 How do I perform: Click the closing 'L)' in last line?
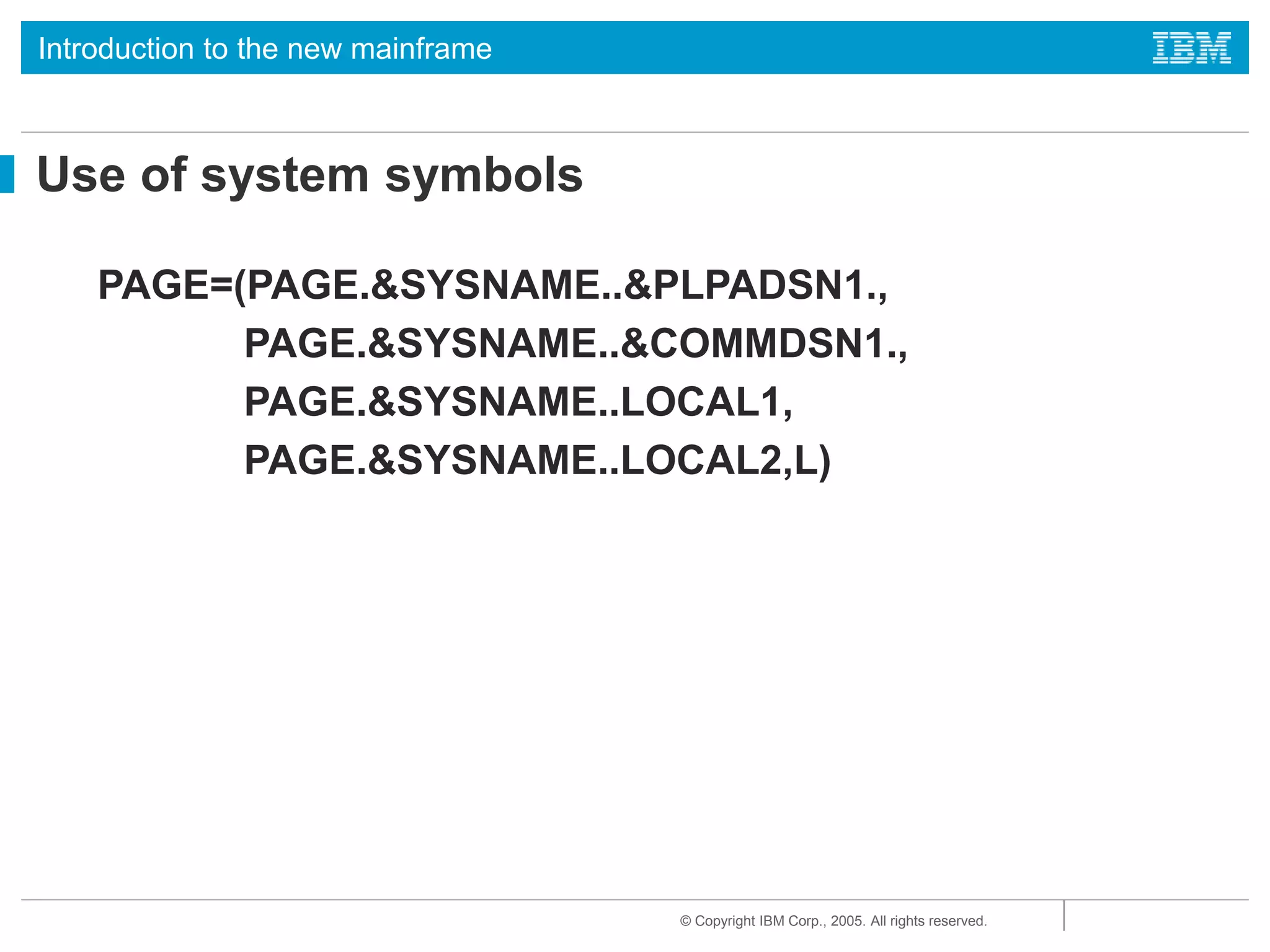click(x=812, y=461)
